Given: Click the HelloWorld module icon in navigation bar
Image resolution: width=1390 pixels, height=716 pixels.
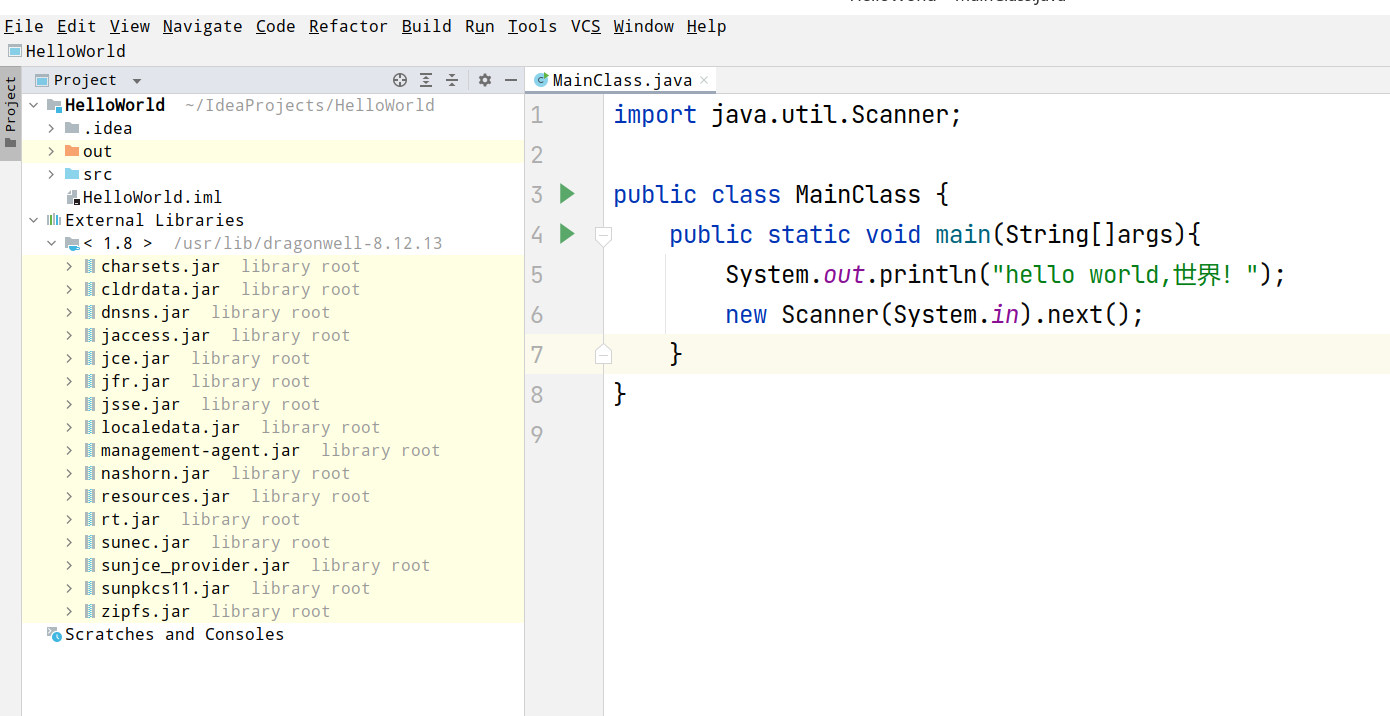Looking at the screenshot, I should click(x=14, y=51).
